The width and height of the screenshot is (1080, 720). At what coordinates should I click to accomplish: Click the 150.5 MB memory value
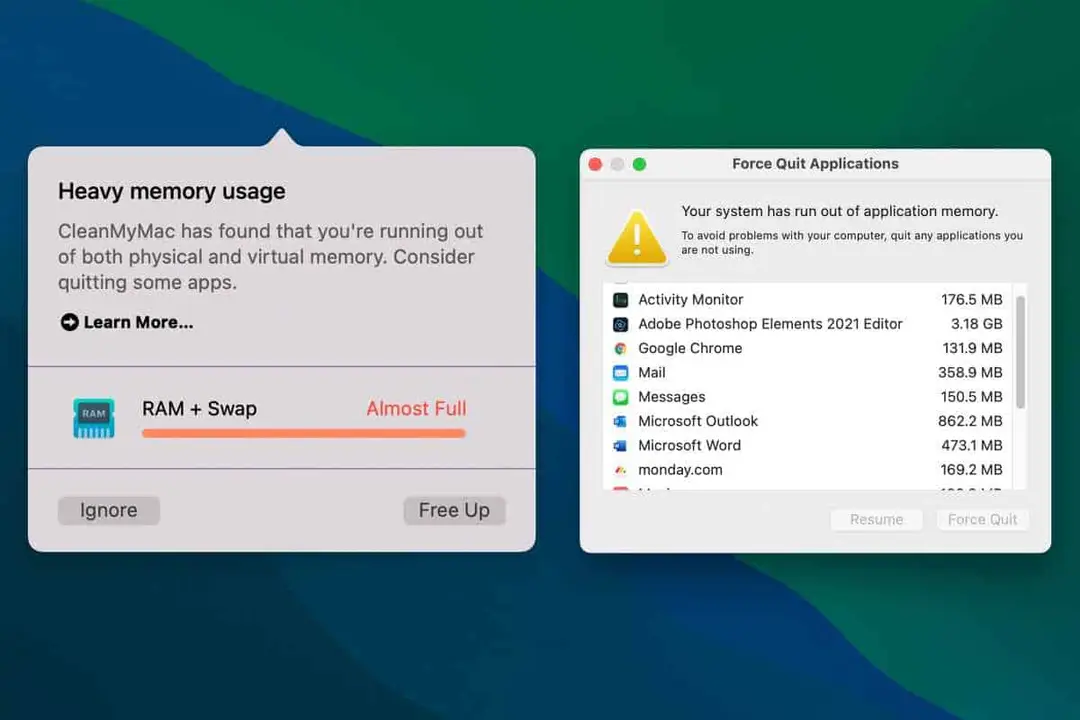point(972,397)
